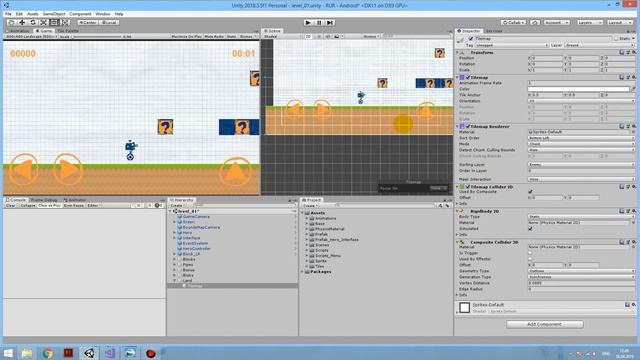The height and width of the screenshot is (360, 640).
Task: Click the Windows Start button
Action: coord(8,353)
